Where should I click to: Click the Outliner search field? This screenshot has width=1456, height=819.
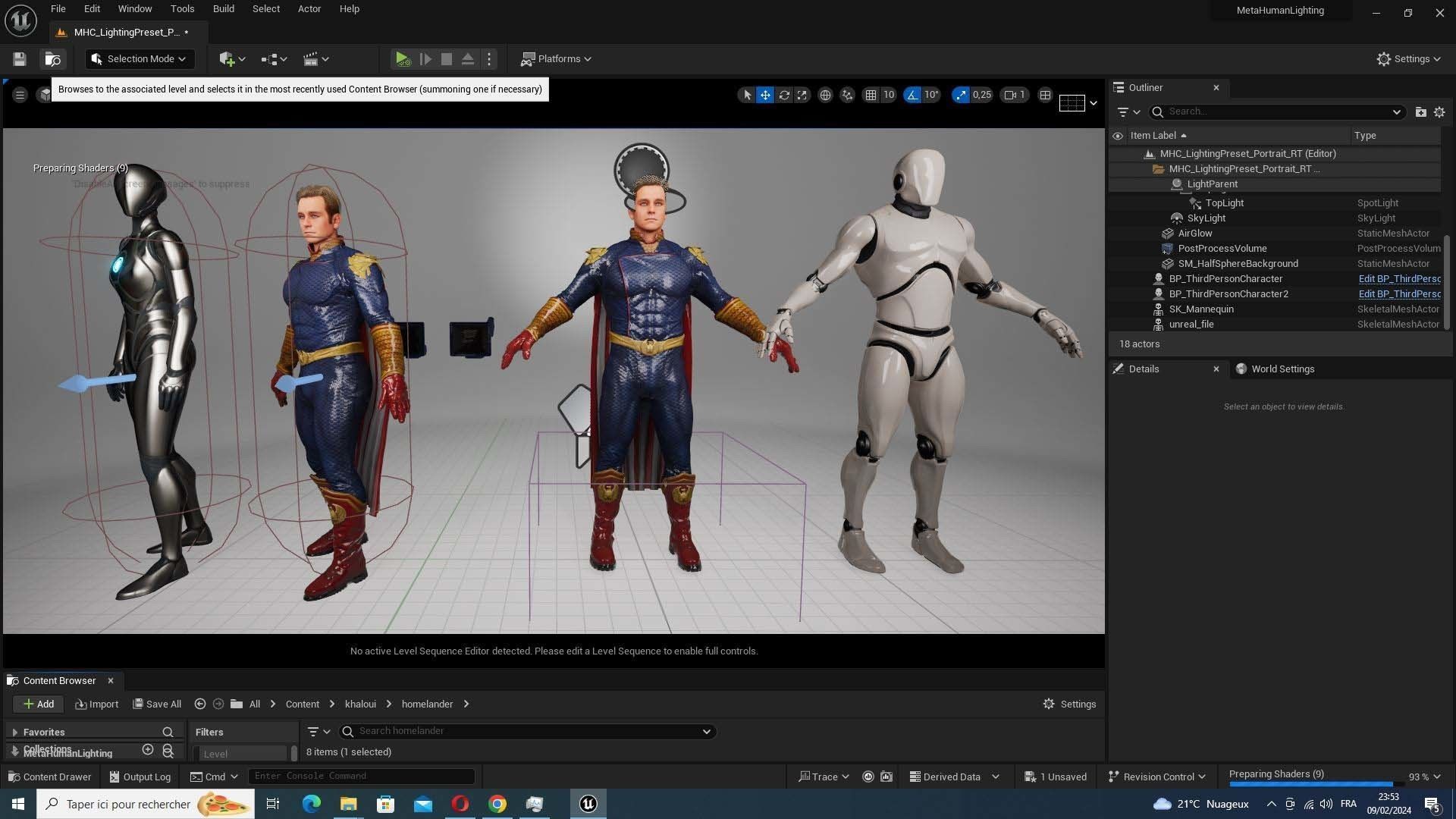click(1276, 112)
